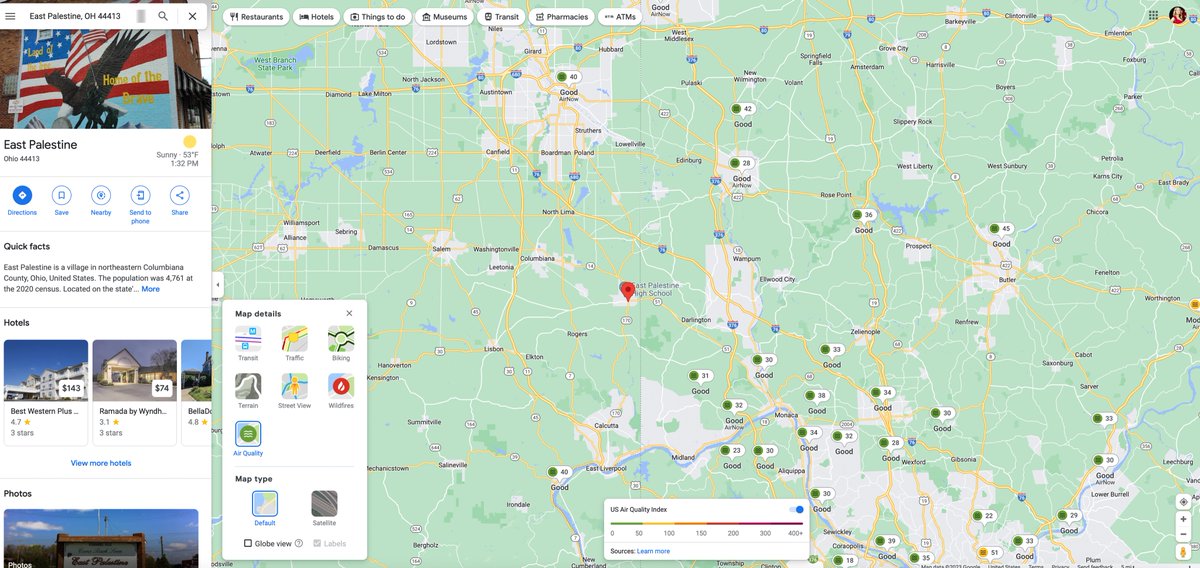Image resolution: width=1200 pixels, height=568 pixels.
Task: Filter map by ATMs
Action: (x=620, y=17)
